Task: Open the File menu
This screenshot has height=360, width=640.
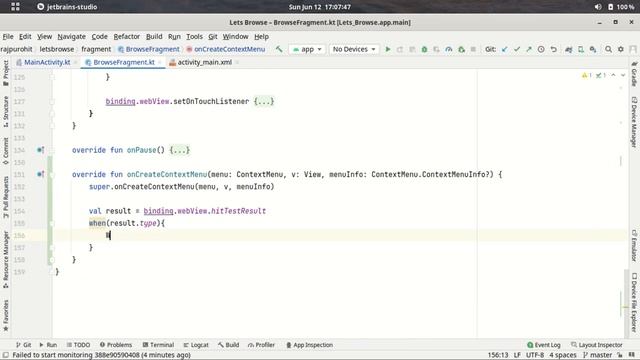Action: click(x=8, y=36)
